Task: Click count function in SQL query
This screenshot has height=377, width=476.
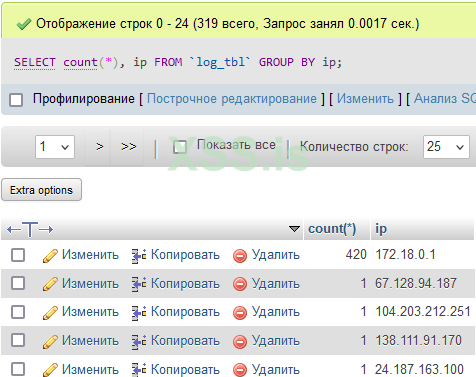Action: coord(80,62)
